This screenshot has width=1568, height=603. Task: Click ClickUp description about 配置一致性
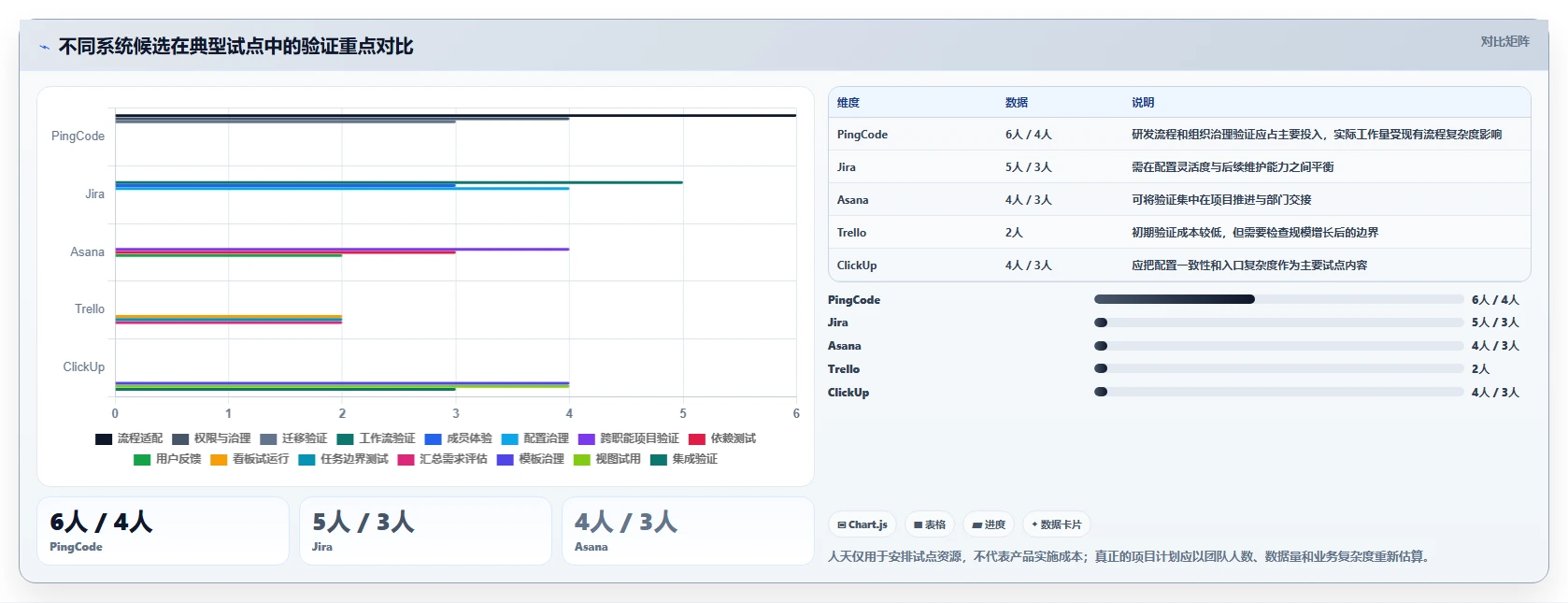point(1249,266)
